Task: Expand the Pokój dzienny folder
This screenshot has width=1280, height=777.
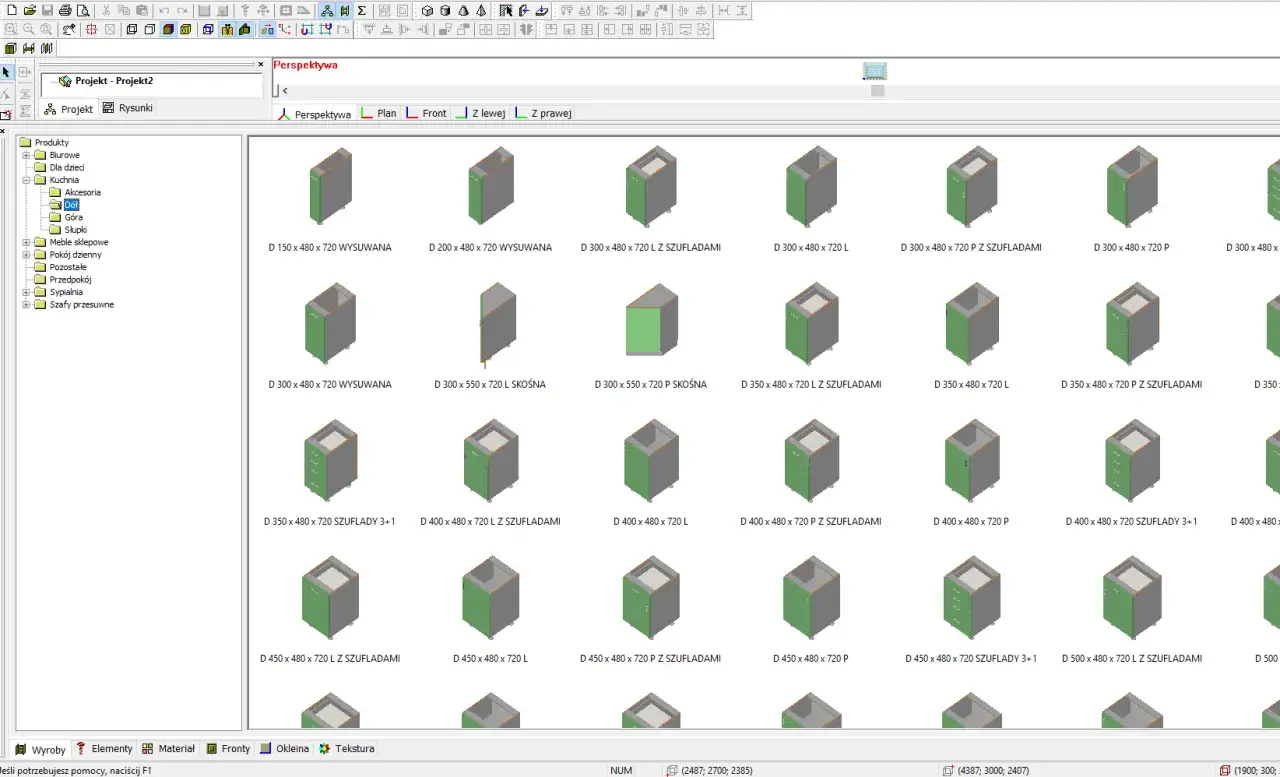Action: click(x=26, y=255)
